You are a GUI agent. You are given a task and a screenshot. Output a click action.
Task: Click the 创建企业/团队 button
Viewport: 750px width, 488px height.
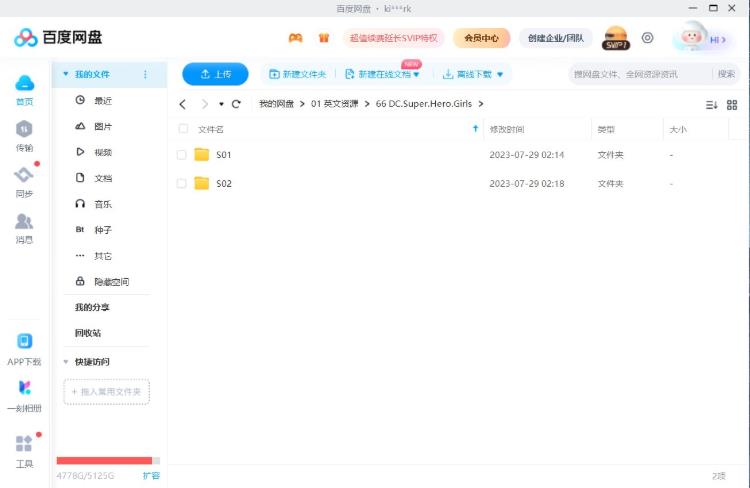pyautogui.click(x=556, y=38)
